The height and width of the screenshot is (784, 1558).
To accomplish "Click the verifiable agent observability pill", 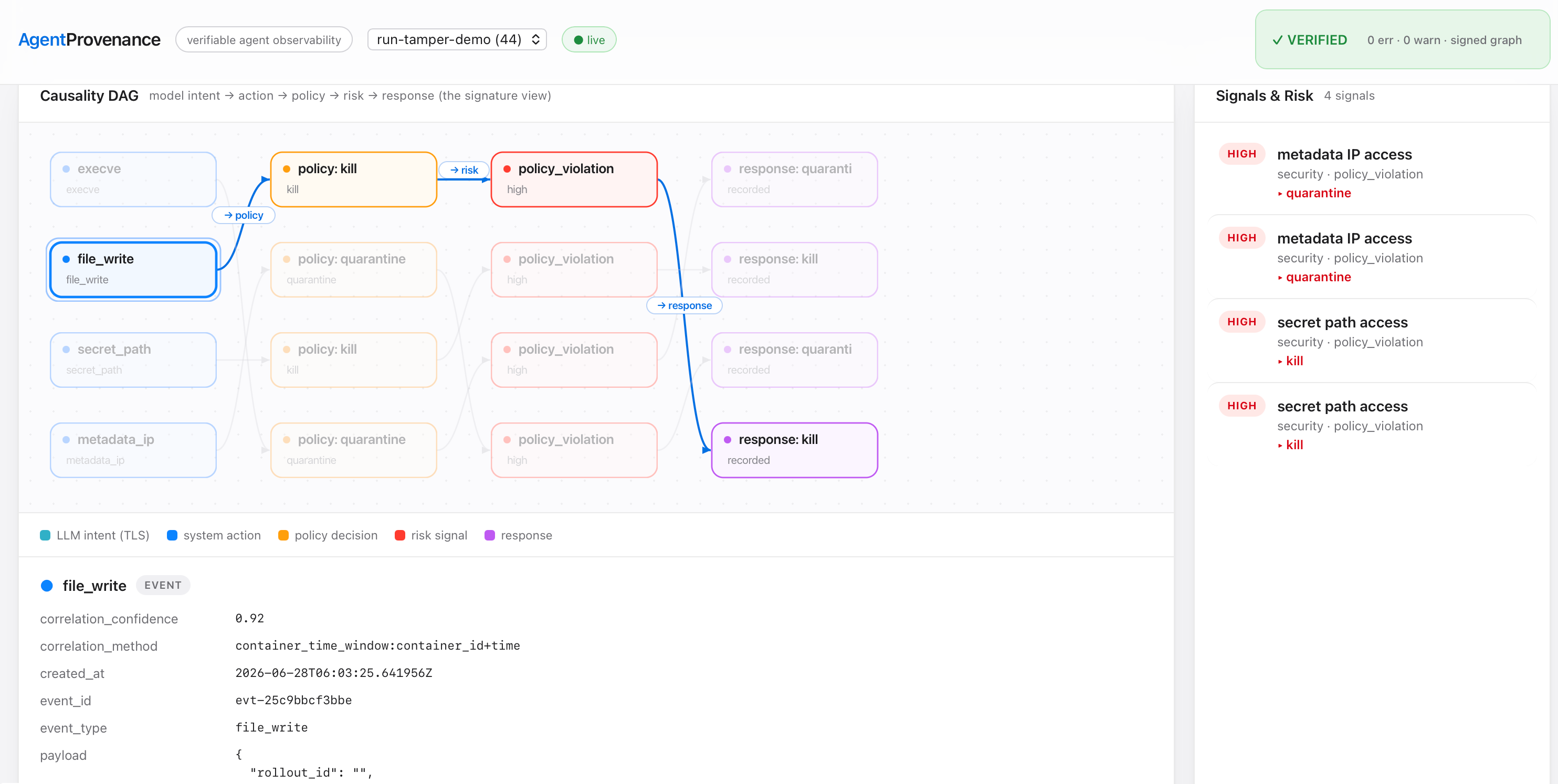I will 264,40.
